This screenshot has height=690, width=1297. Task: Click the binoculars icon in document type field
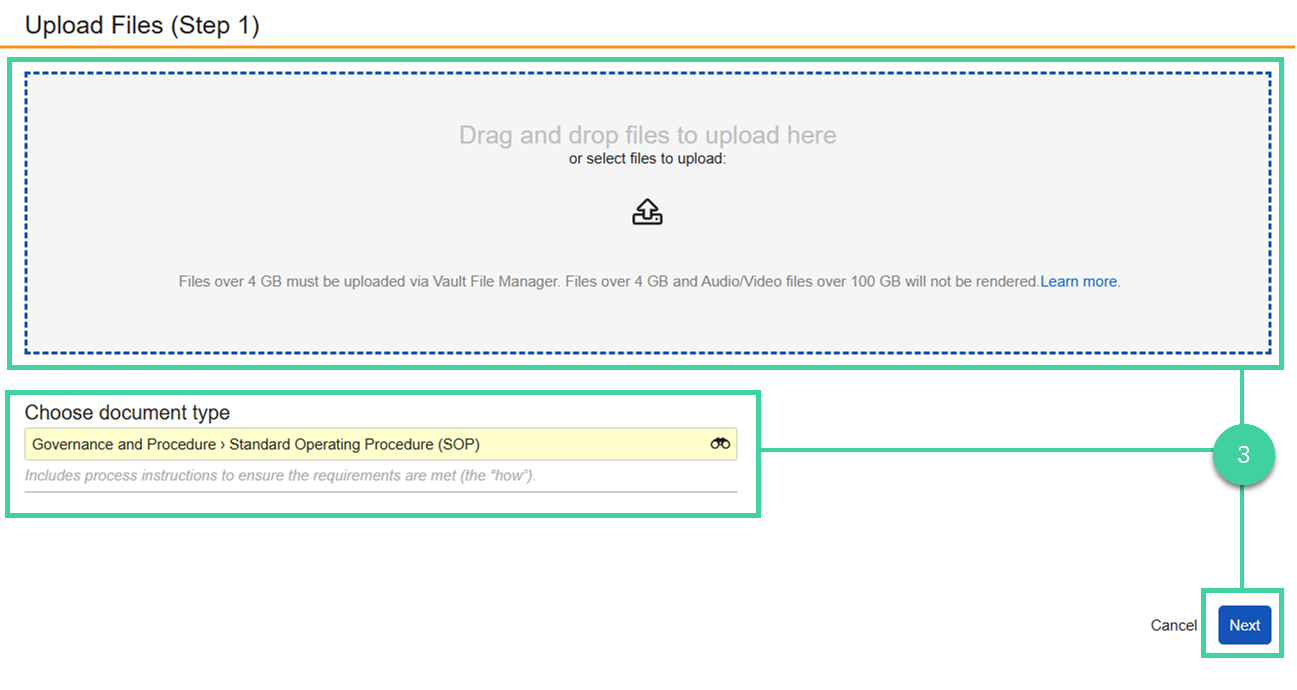coord(720,444)
